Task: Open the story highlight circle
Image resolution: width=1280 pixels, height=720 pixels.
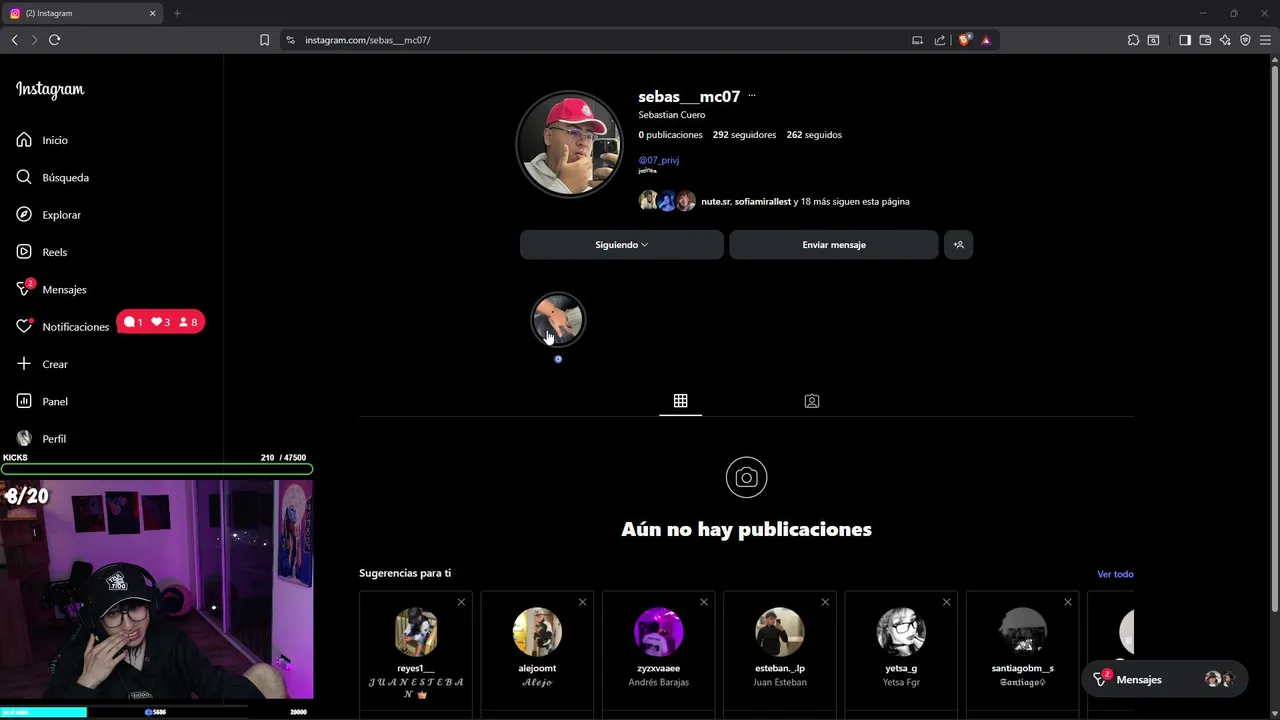Action: 558,320
